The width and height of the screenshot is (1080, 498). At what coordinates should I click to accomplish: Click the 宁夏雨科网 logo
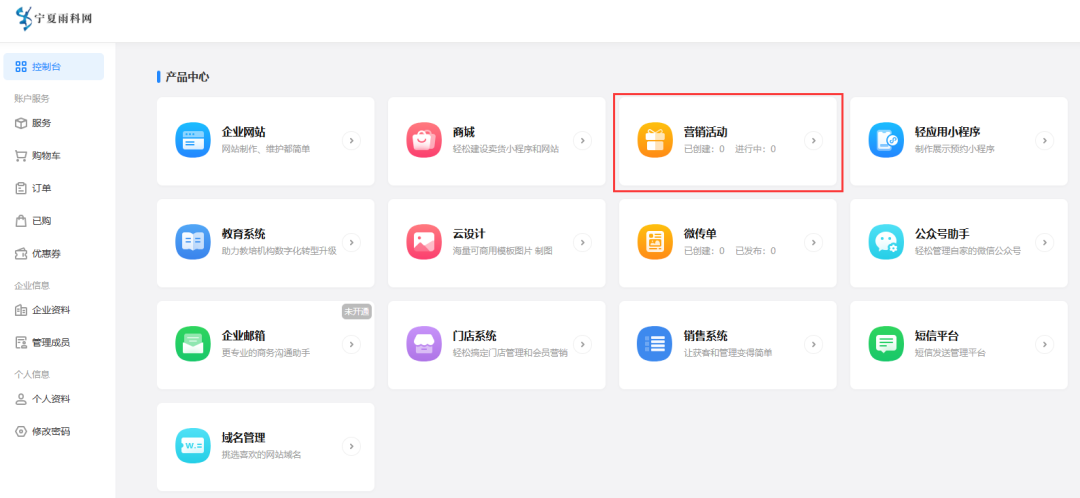[54, 18]
